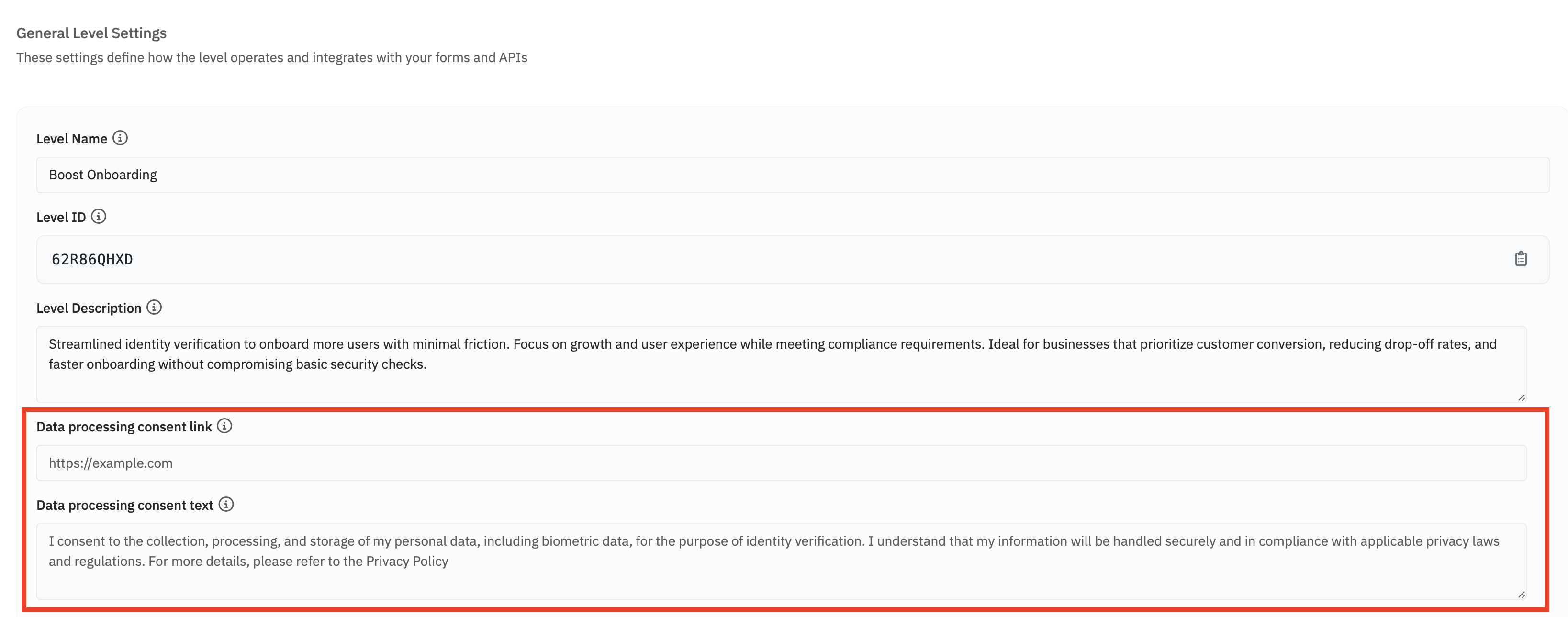This screenshot has height=617, width=1568.
Task: Click info icon next to Data processing consent text
Action: (x=226, y=505)
